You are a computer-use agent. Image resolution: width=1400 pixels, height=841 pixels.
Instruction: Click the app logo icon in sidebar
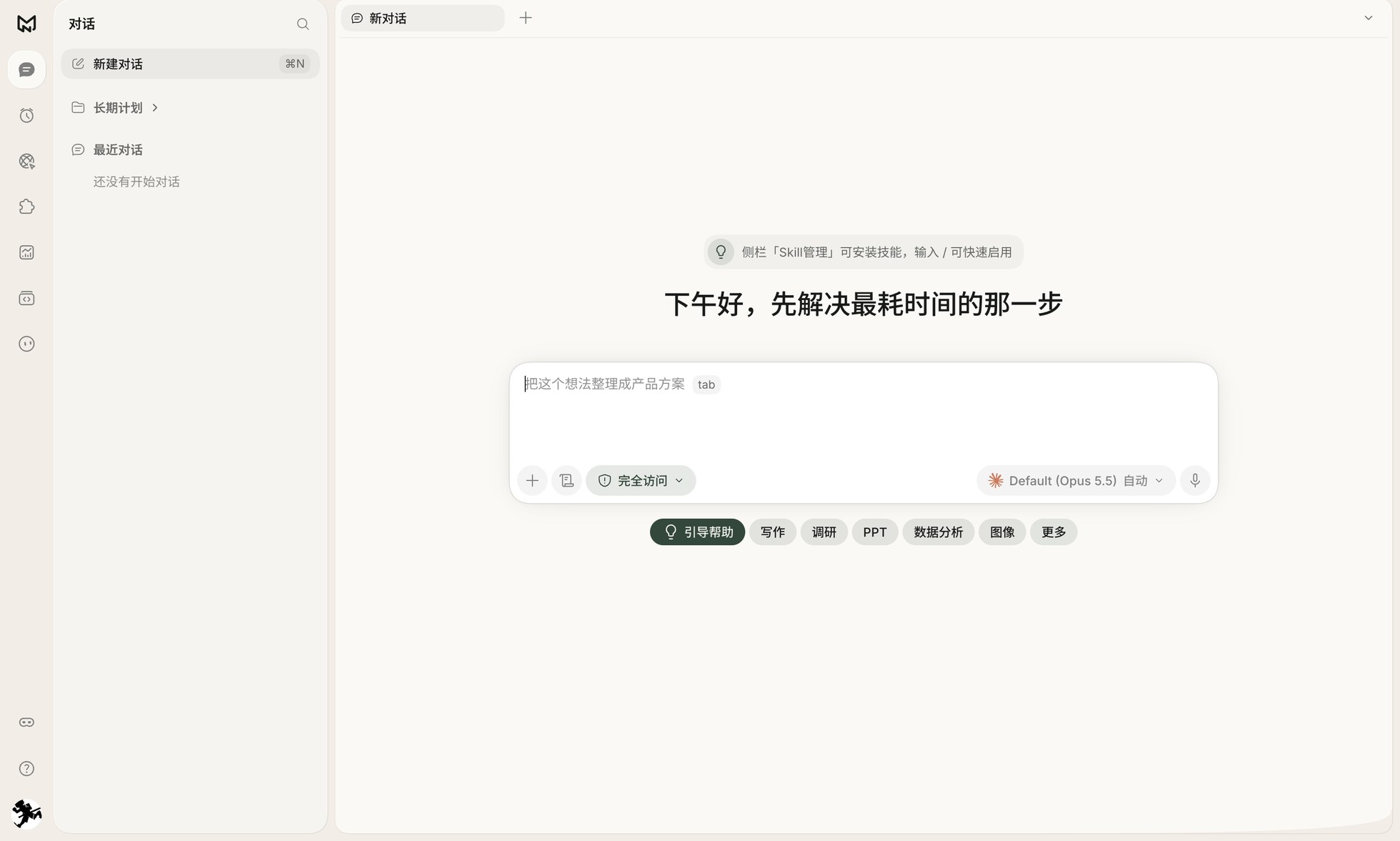[26, 24]
